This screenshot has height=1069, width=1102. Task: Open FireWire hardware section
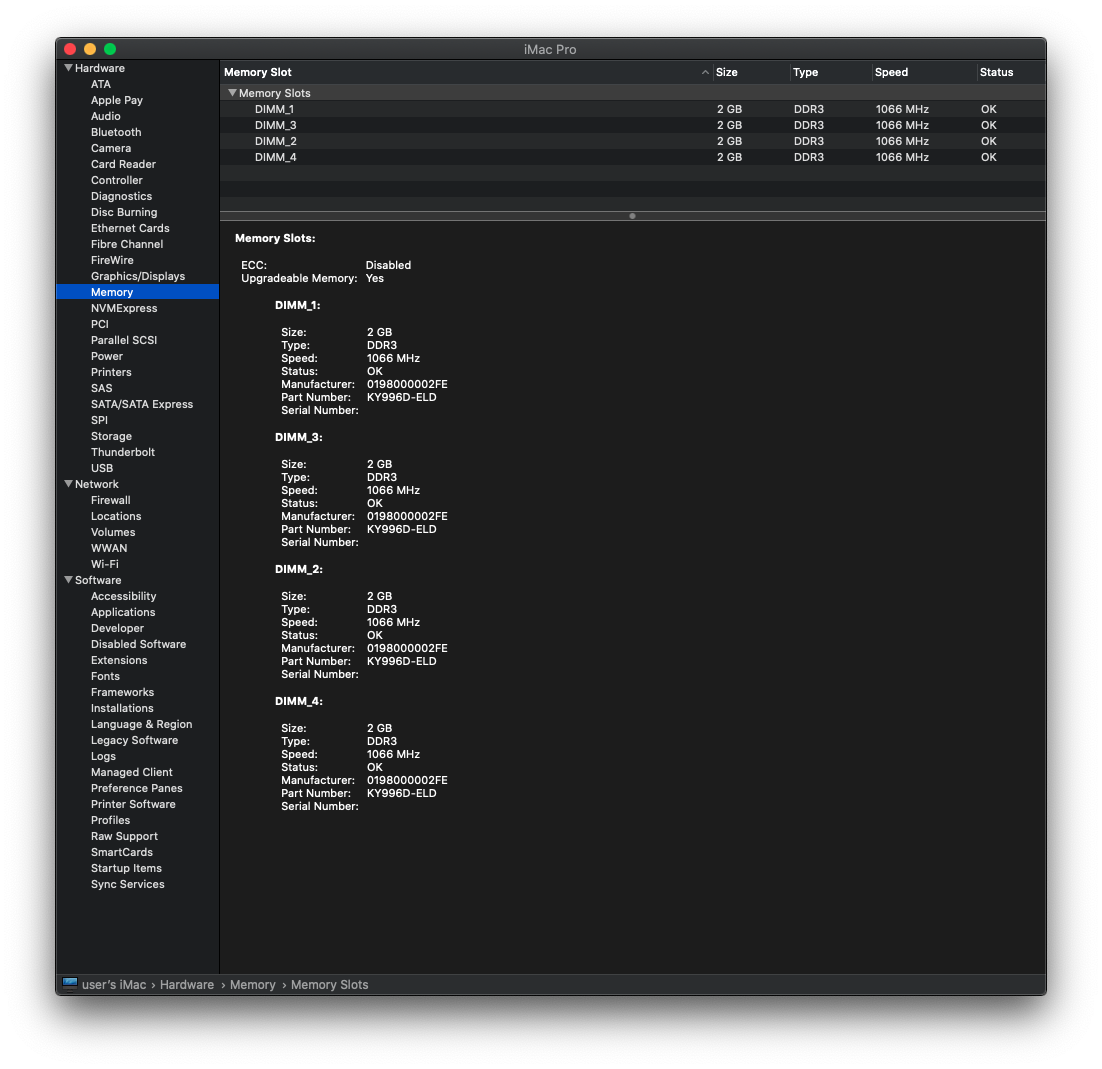click(112, 261)
